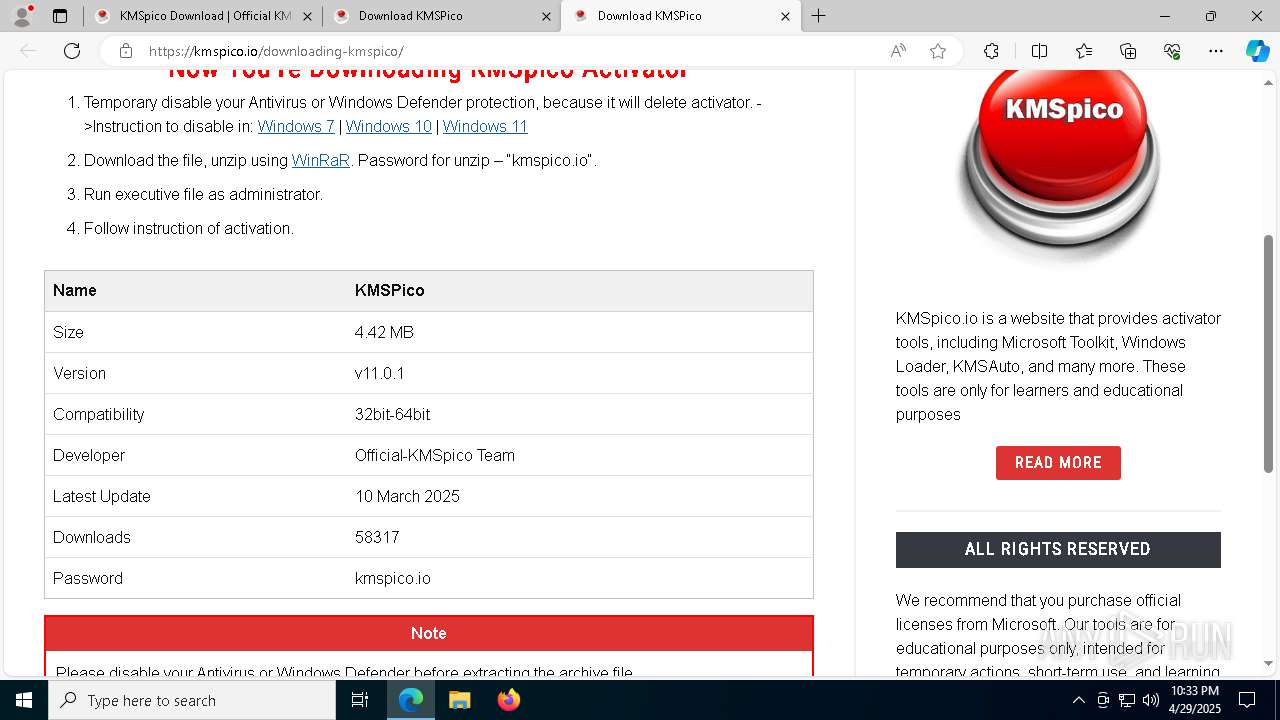Open Collections panel
Screen dimensions: 1280x720
click(x=1128, y=51)
